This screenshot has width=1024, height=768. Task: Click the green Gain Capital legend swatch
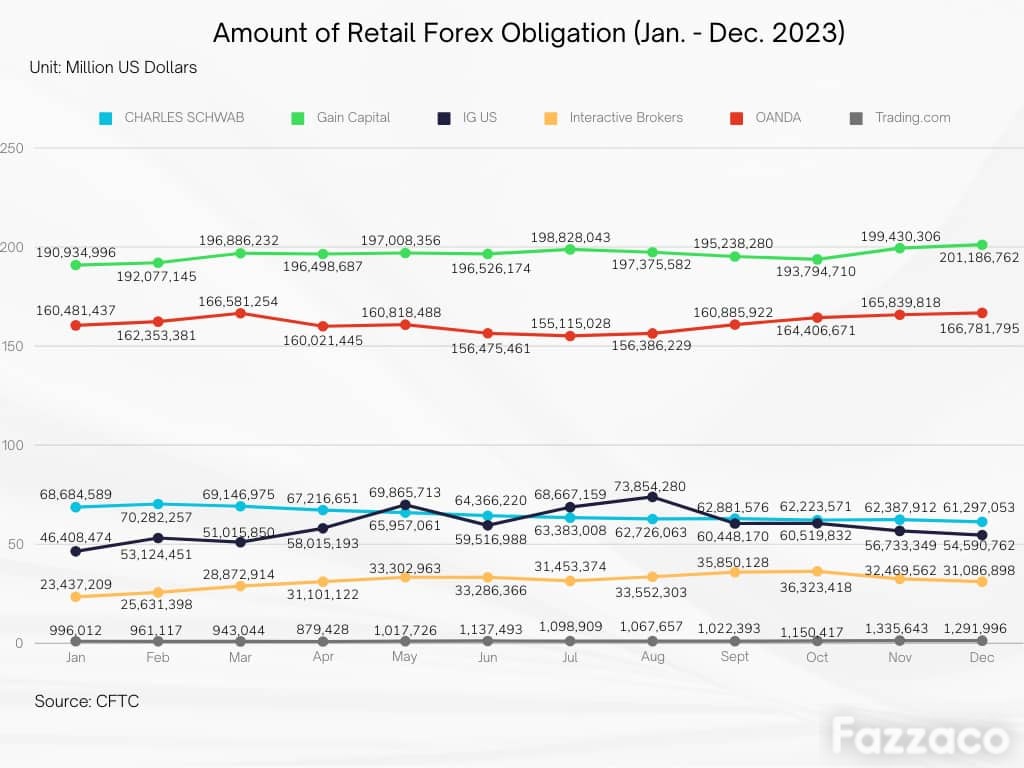(x=298, y=118)
